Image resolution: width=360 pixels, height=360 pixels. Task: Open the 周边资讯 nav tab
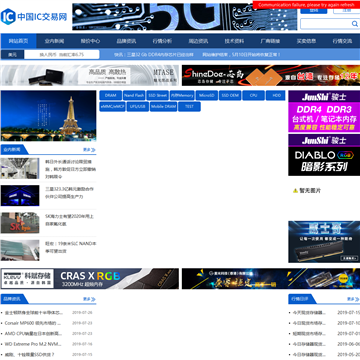tap(198, 41)
